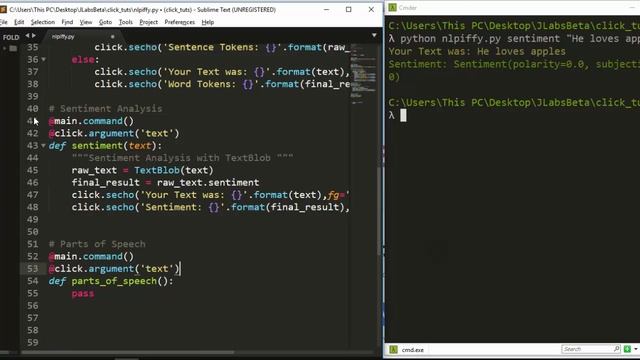The image size is (640, 360).
Task: Click '# Parts of Speech' comment
Action: coord(97,244)
